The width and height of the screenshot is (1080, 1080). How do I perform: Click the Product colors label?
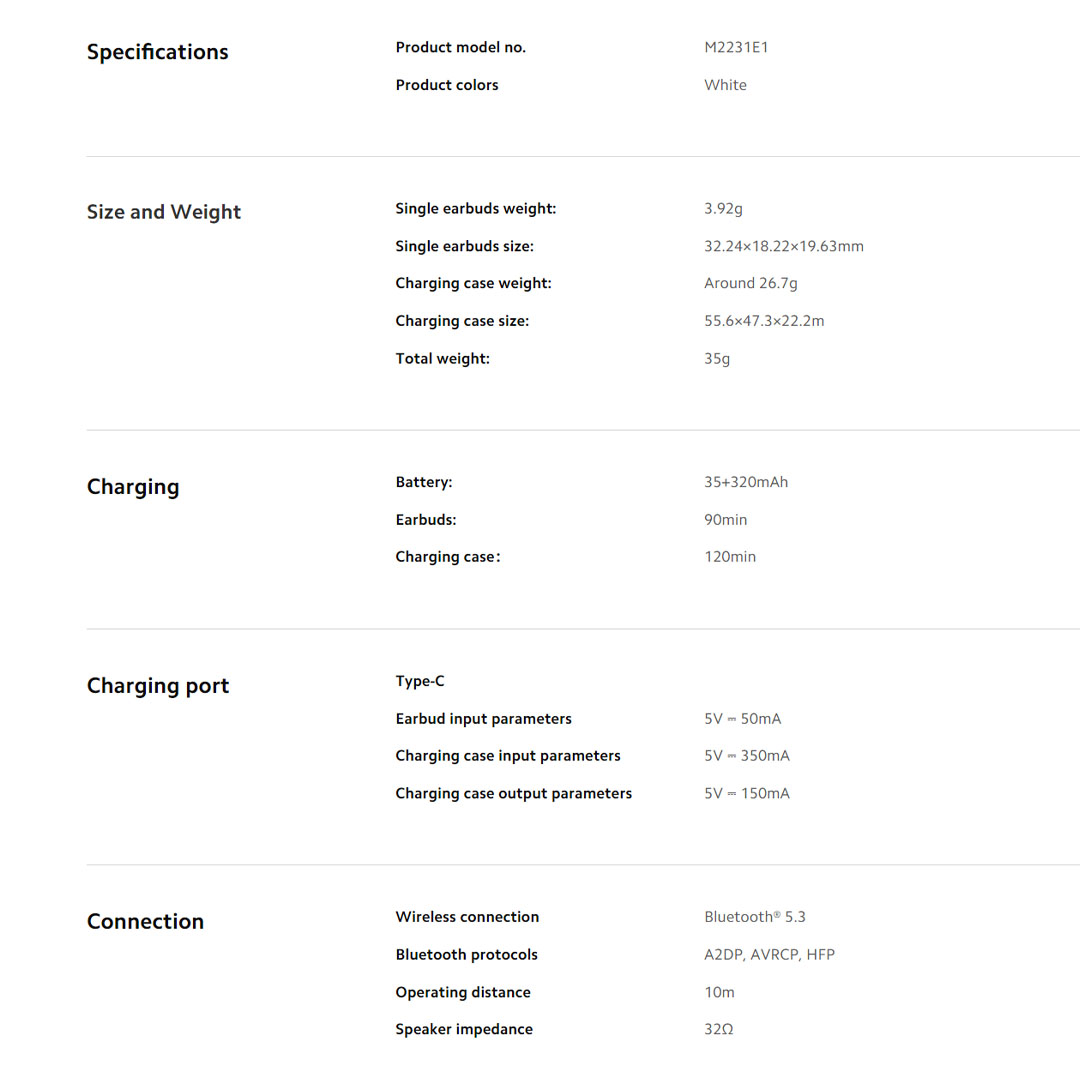(x=446, y=85)
